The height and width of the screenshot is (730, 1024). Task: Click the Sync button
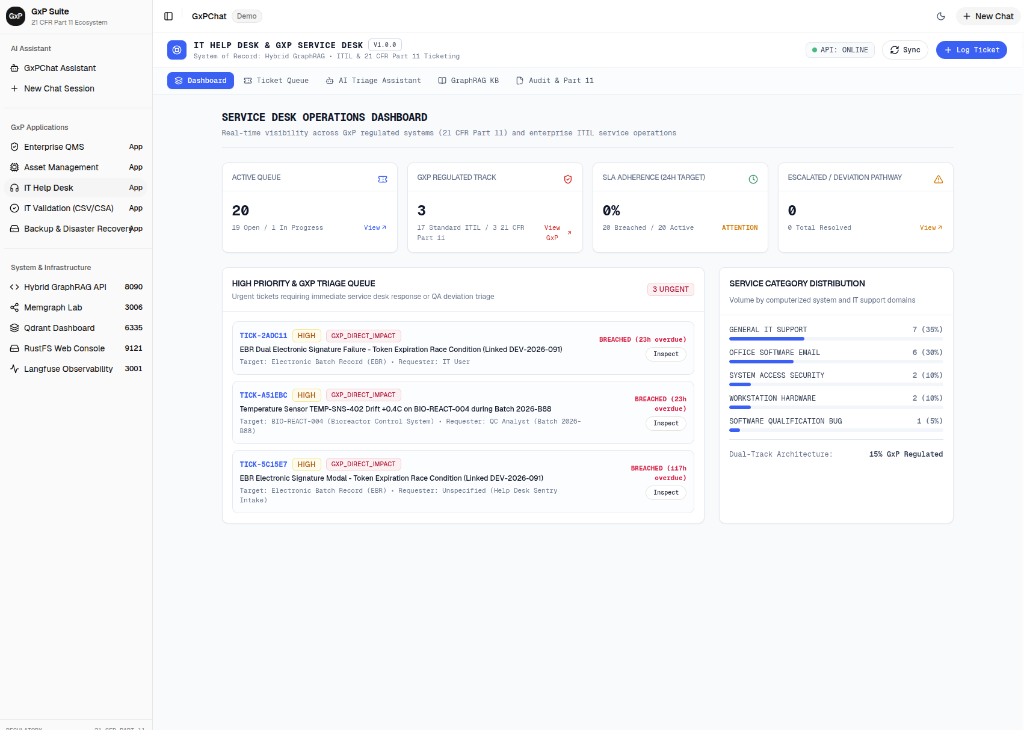click(x=905, y=50)
